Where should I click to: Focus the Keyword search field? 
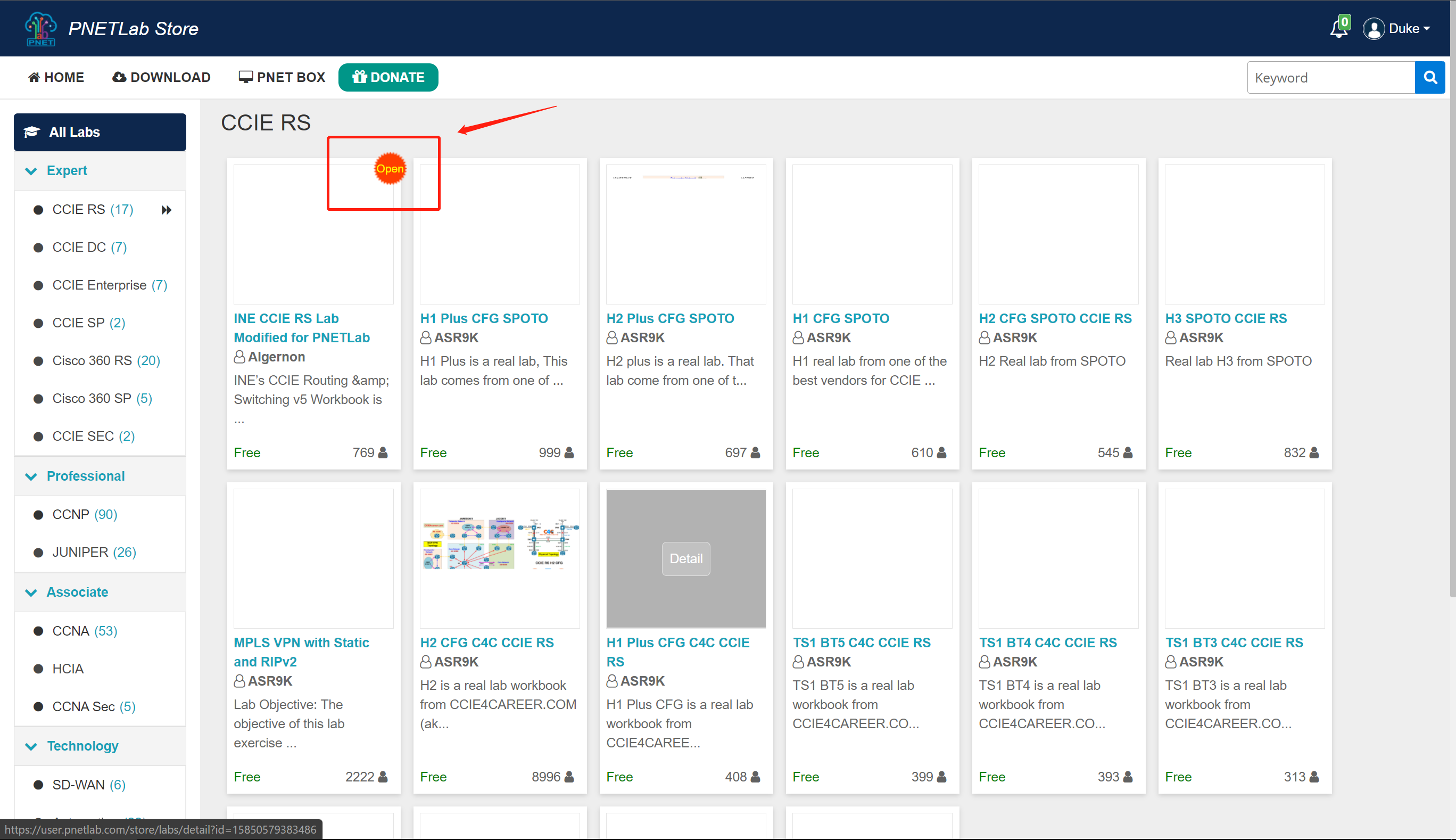point(1331,77)
